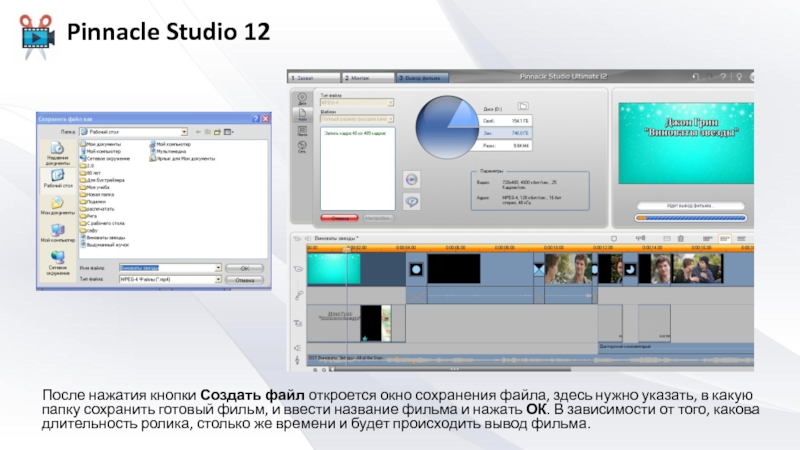Click the first circle transition on timeline

pos(416,269)
